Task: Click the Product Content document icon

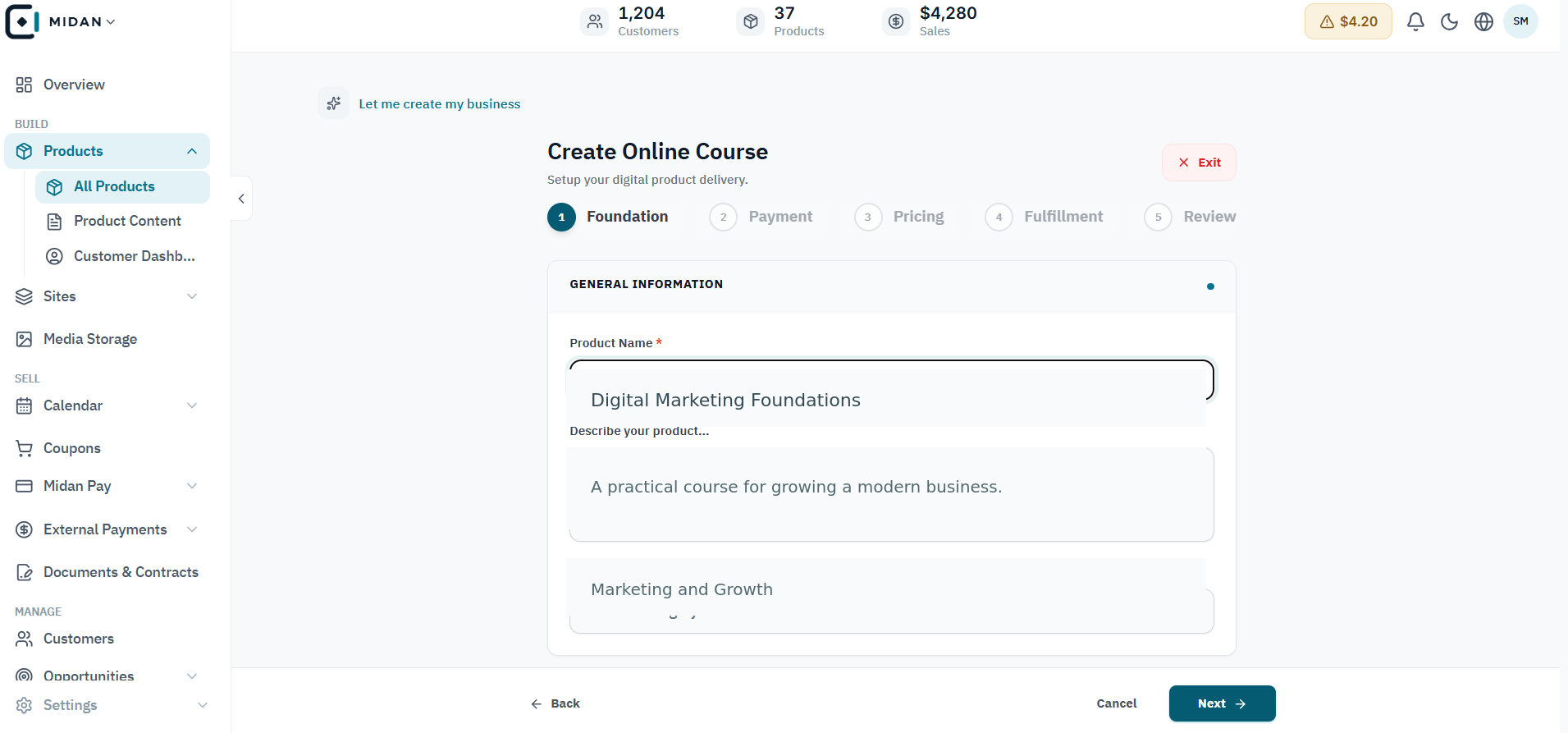Action: coord(54,222)
